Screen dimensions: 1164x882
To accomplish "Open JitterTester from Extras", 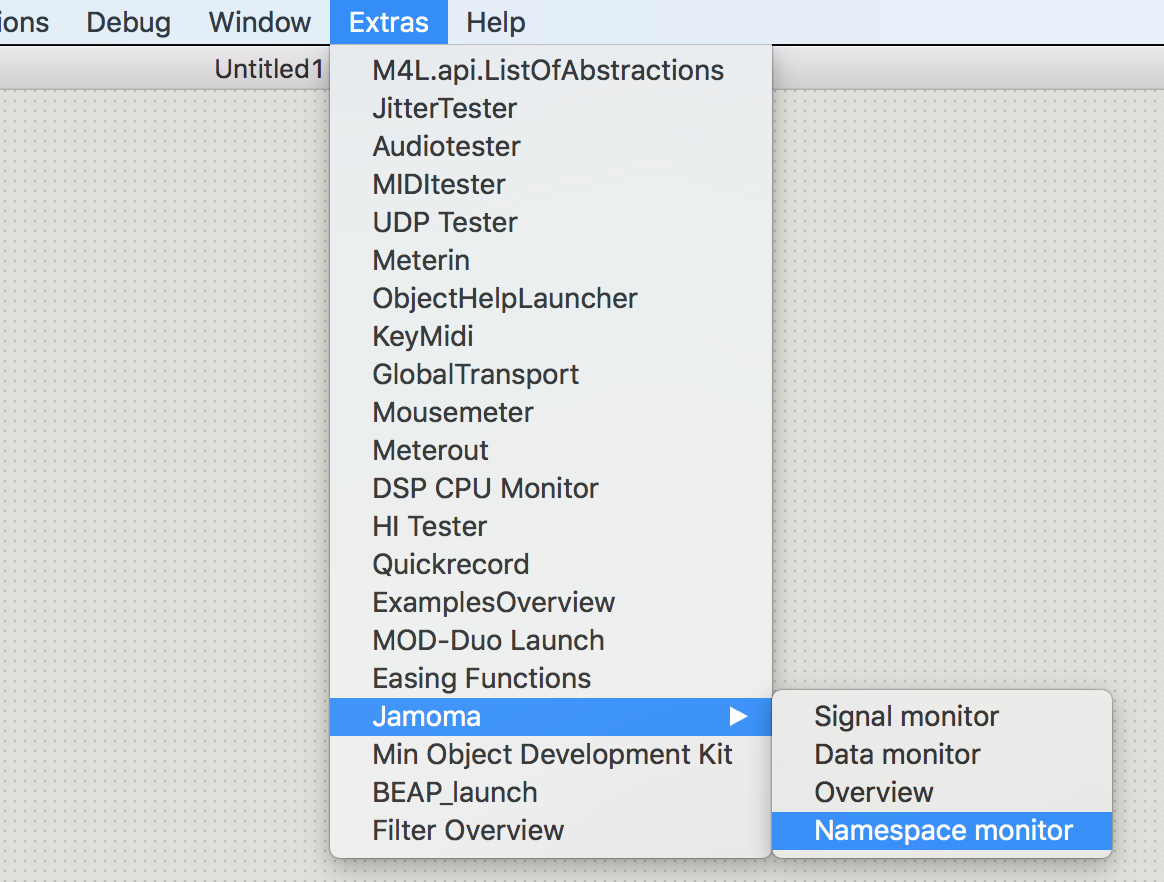I will coord(551,108).
